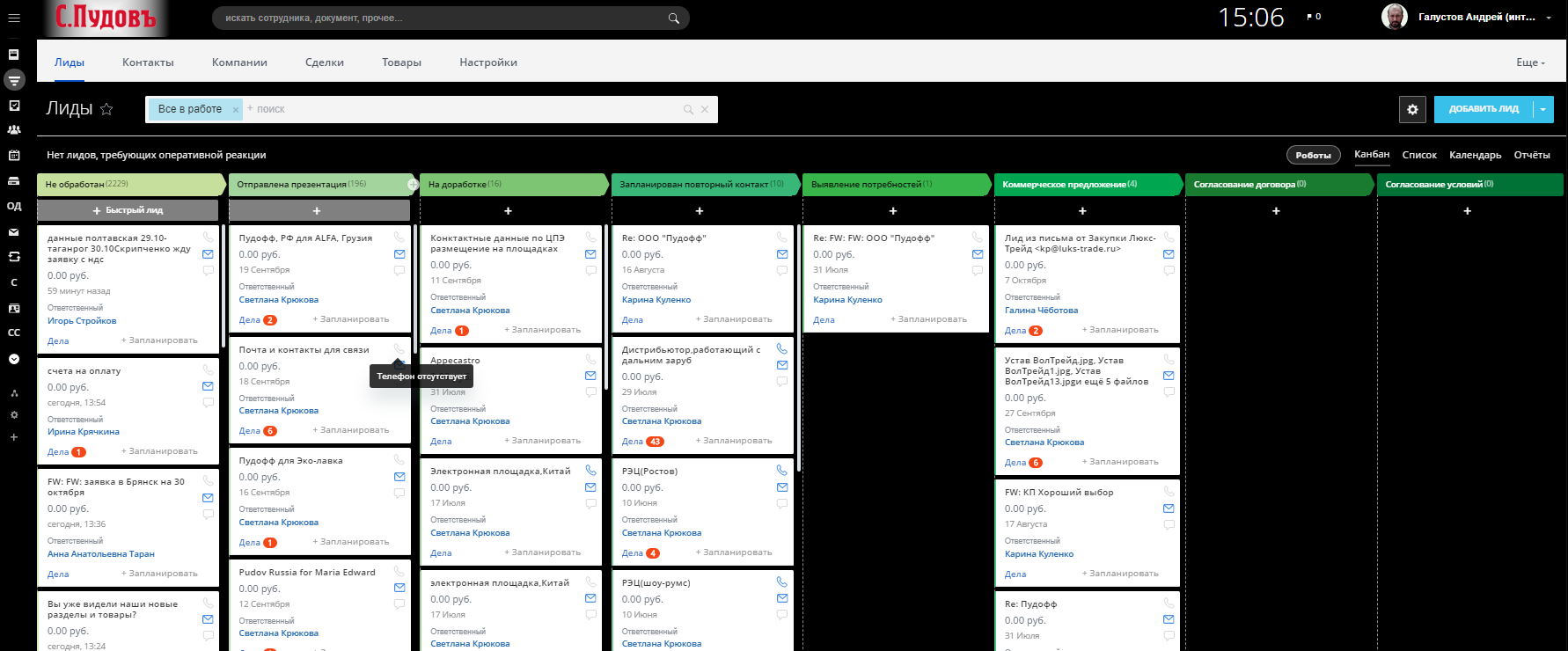The image size is (1568, 651).
Task: Open link 'Ирина Крячкина'
Action: 84,432
